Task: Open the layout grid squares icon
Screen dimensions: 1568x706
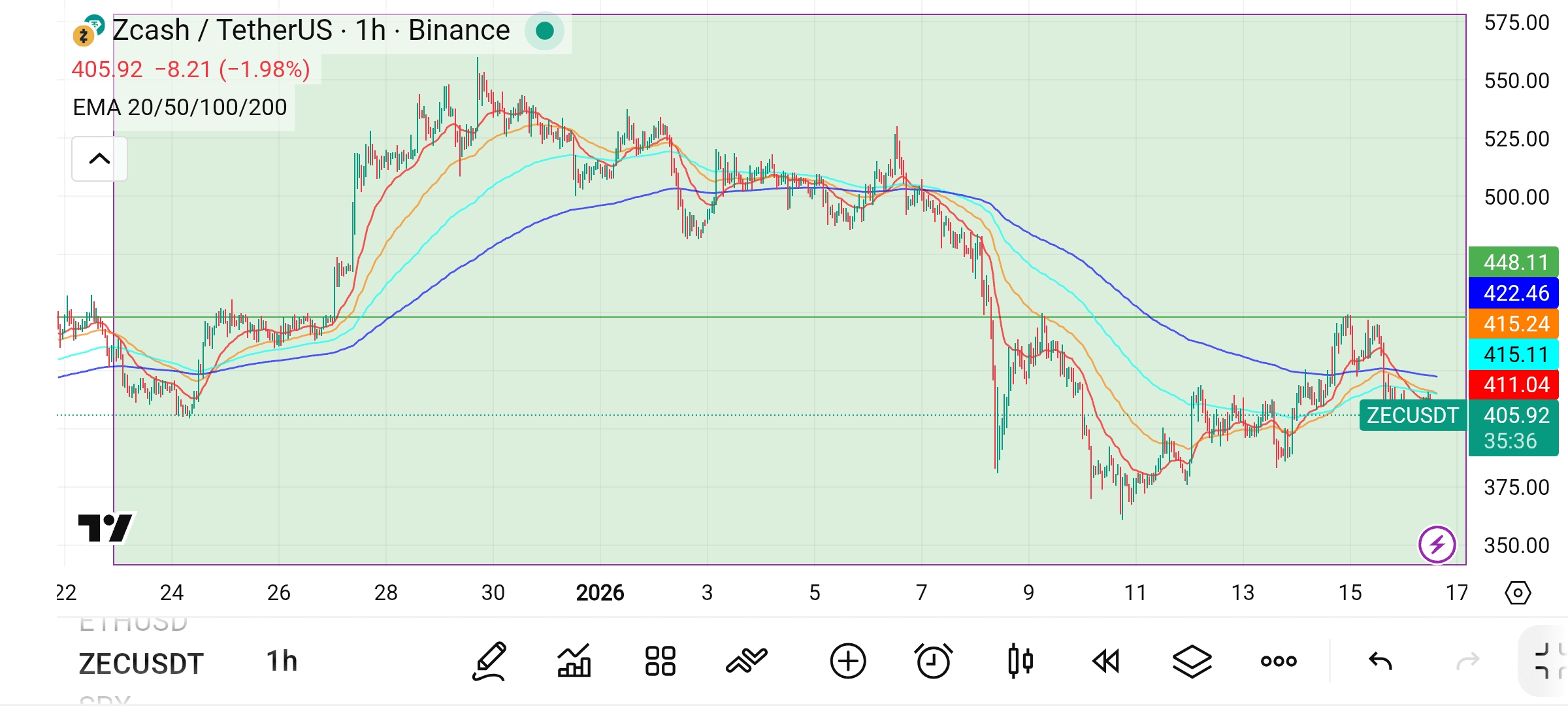Action: (660, 662)
